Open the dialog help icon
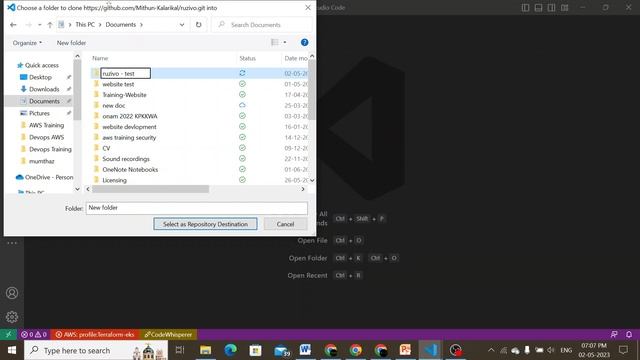Screen dimensions: 640x360 pyautogui.click(x=304, y=42)
